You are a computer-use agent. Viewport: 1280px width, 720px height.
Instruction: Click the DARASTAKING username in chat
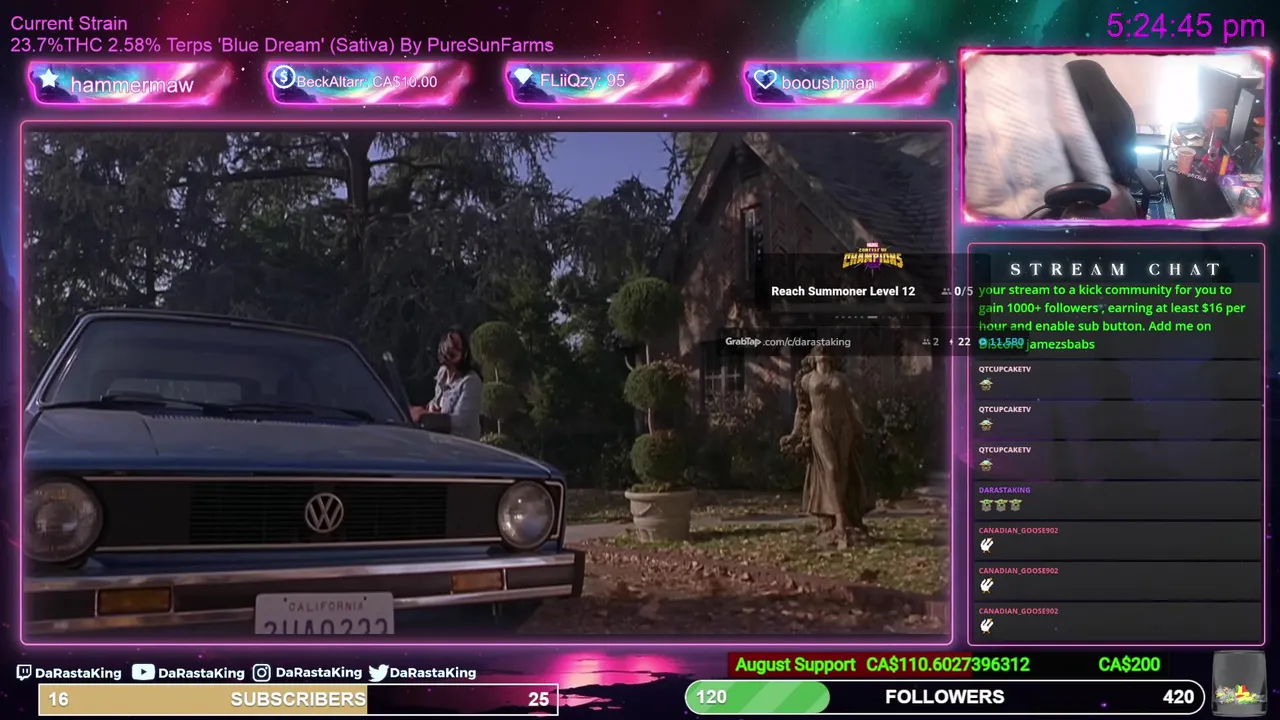coord(1004,490)
